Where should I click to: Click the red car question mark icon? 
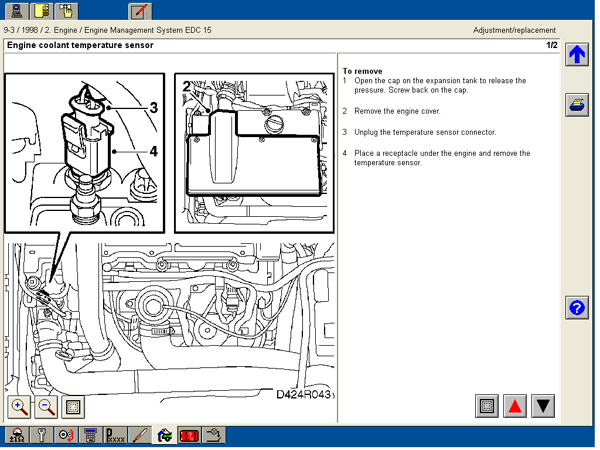point(189,435)
